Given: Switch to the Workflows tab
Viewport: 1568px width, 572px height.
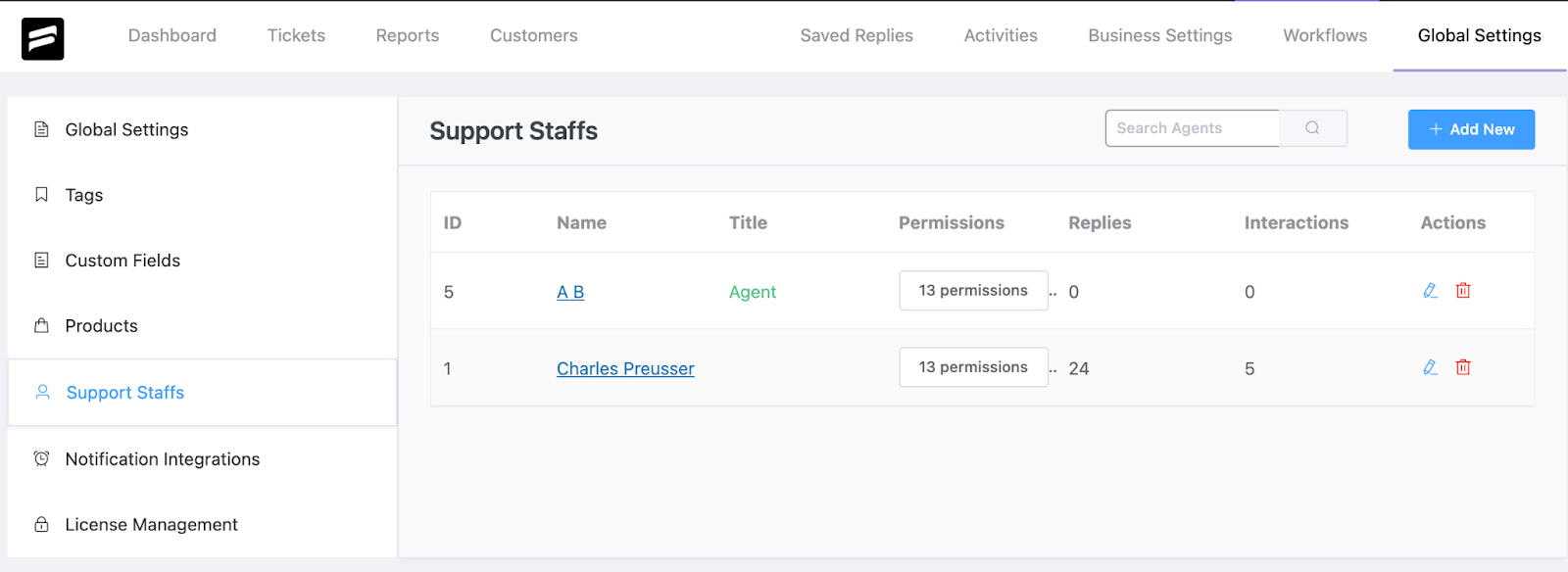Looking at the screenshot, I should coord(1325,36).
